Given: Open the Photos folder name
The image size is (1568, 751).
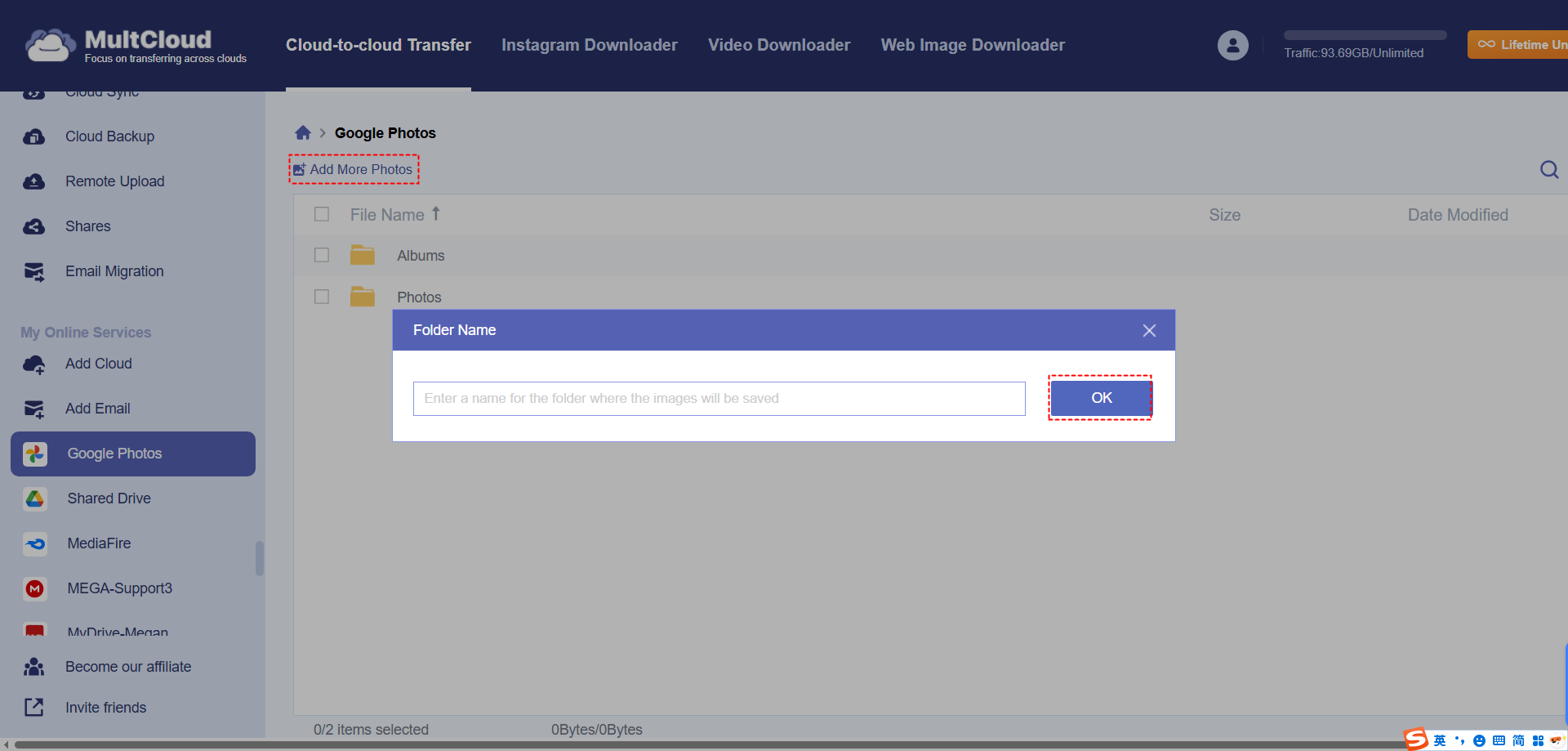Looking at the screenshot, I should coord(419,297).
